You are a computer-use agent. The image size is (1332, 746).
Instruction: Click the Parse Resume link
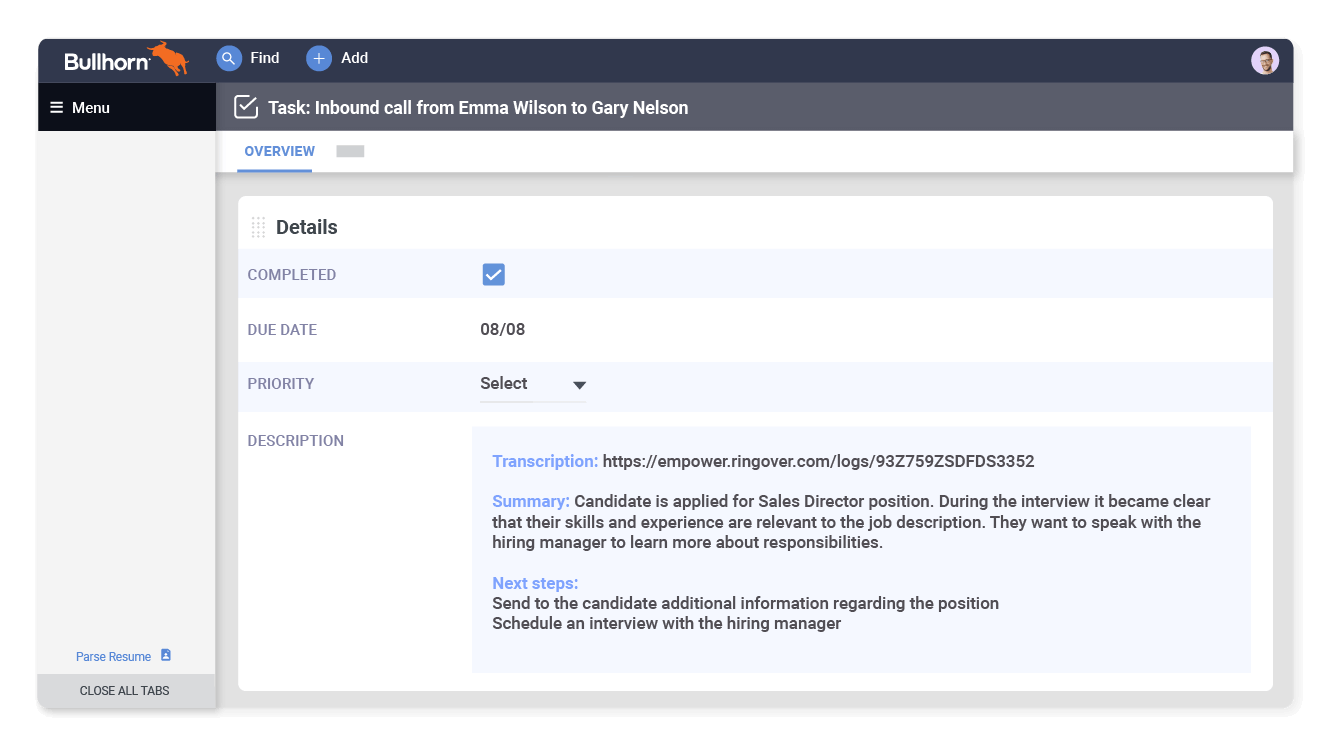click(113, 656)
